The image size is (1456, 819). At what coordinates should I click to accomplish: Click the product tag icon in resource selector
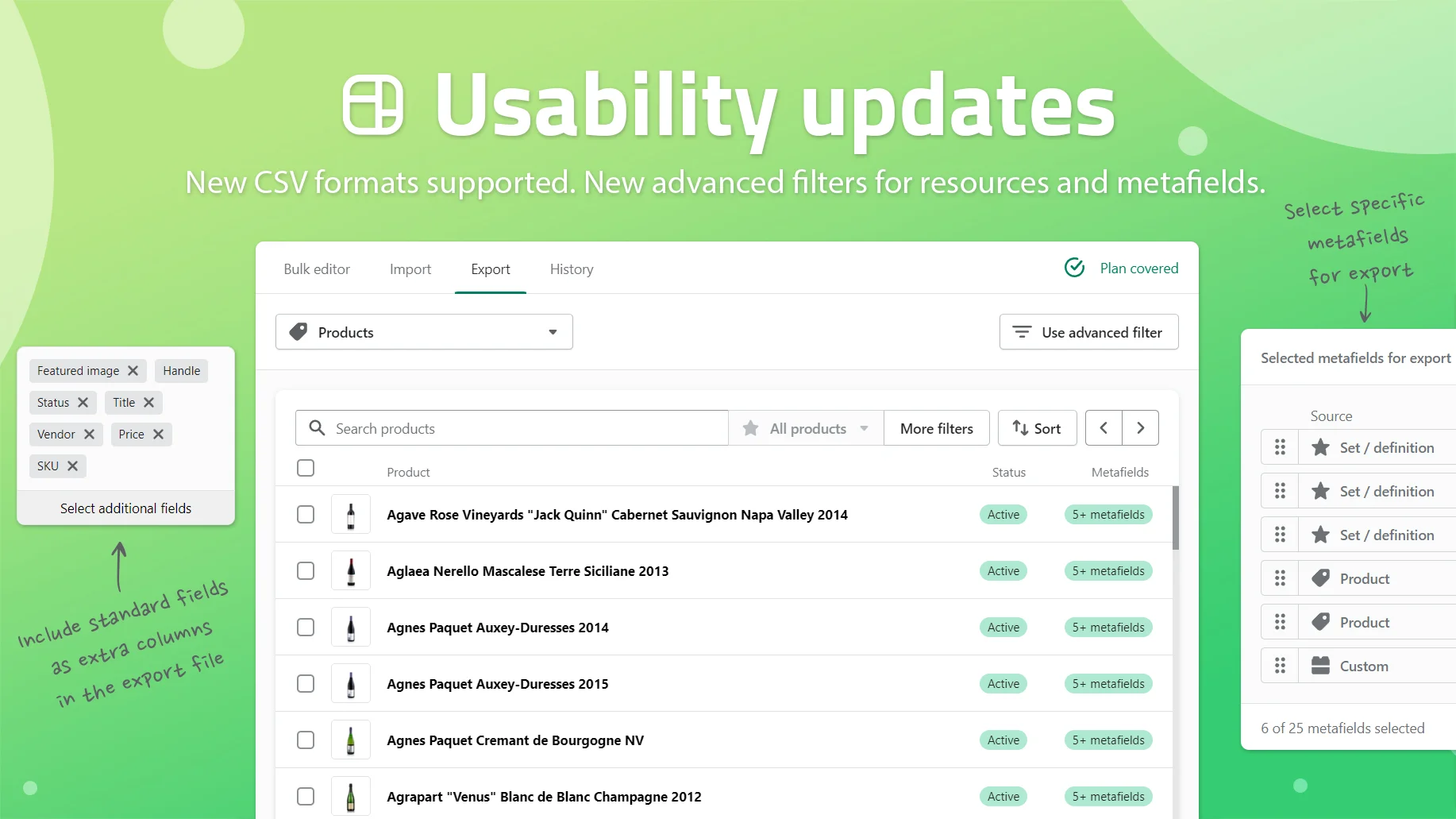pos(299,332)
